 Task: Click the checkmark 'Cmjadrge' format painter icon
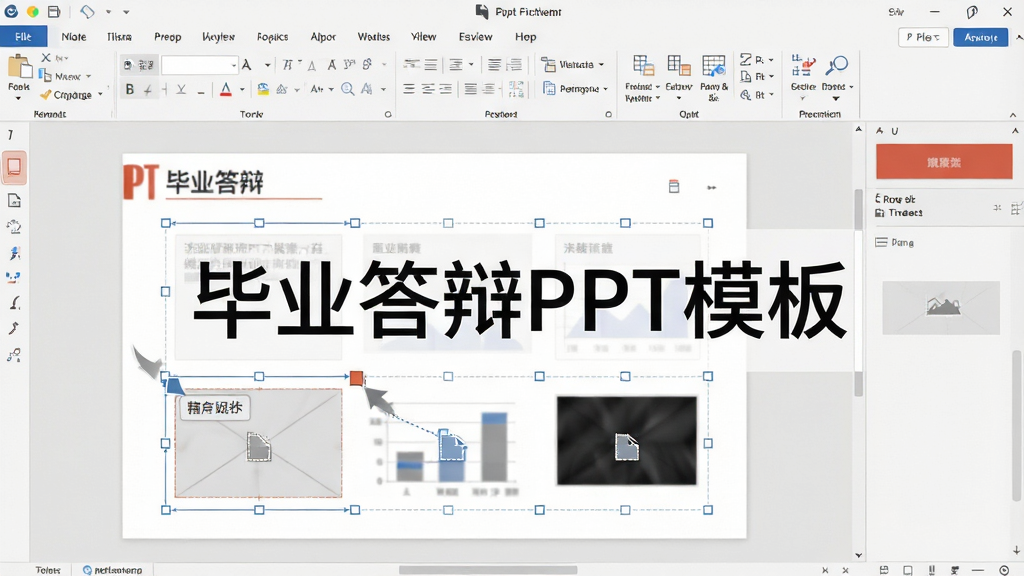point(45,95)
